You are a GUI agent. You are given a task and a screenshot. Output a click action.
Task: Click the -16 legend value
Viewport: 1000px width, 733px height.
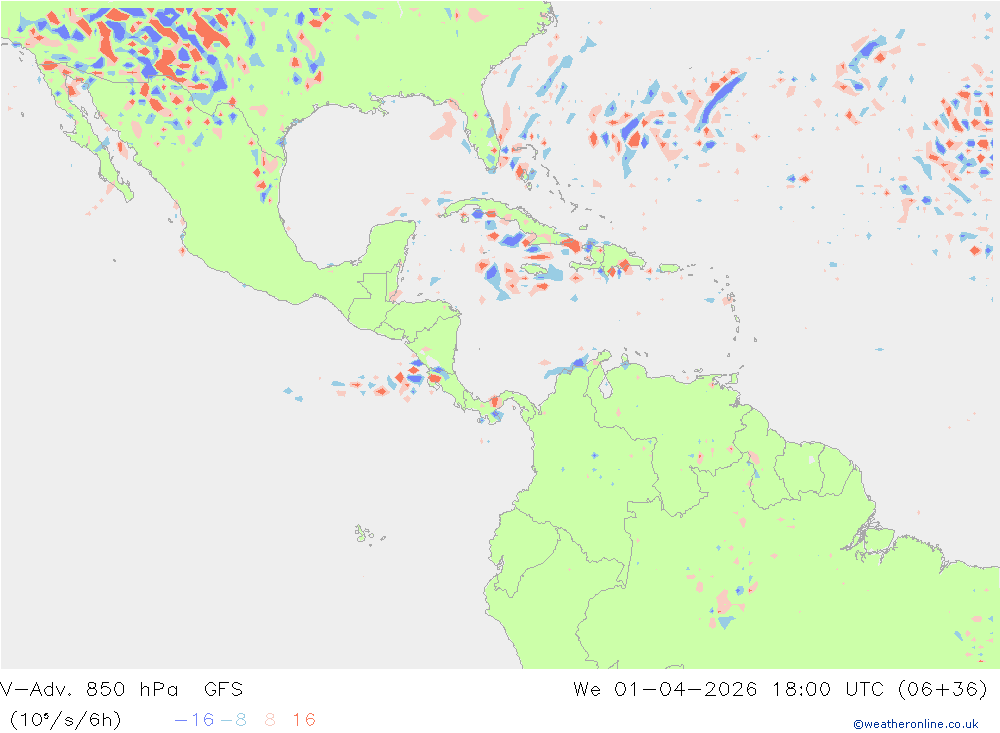pos(195,720)
